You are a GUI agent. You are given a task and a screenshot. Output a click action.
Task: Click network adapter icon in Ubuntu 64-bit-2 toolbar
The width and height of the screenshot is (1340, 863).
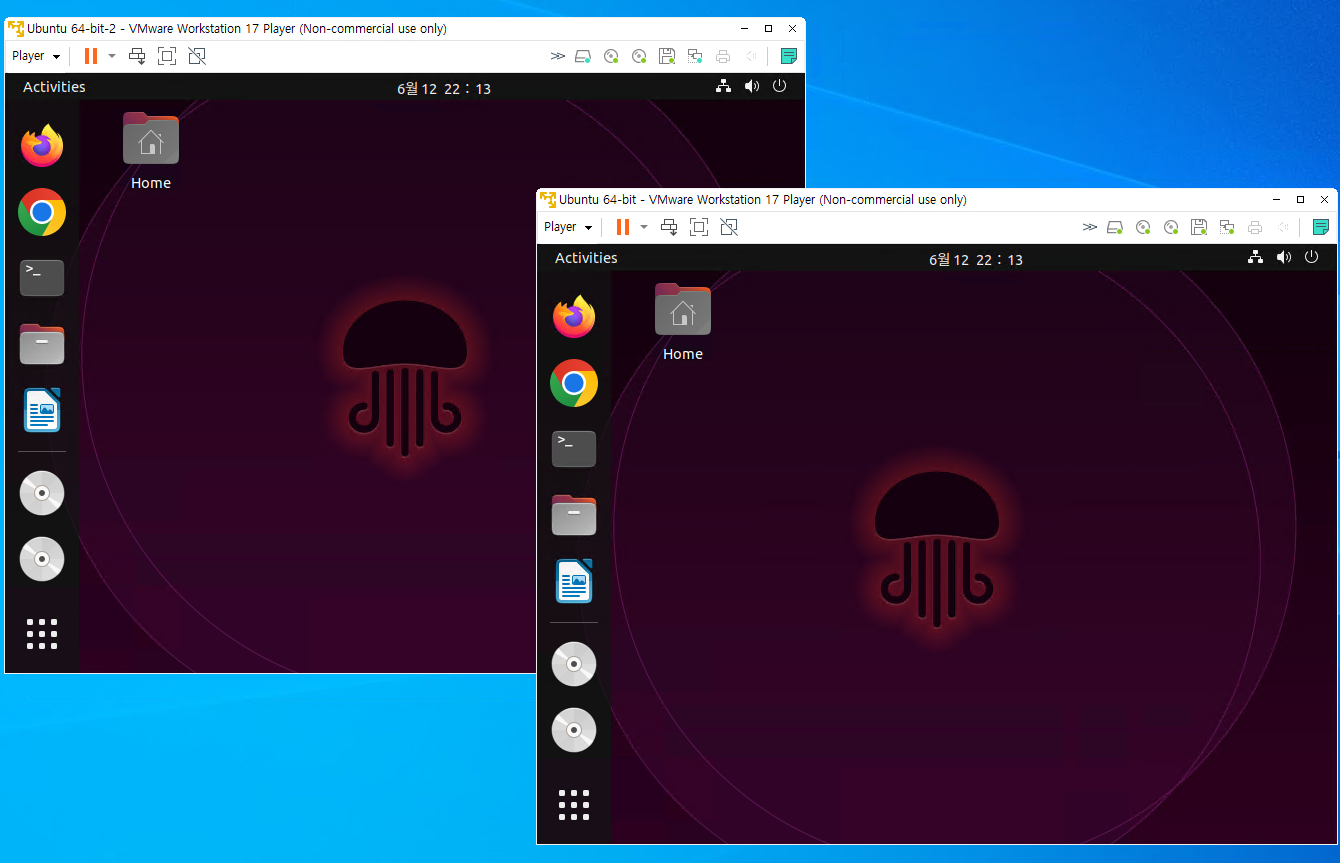695,56
